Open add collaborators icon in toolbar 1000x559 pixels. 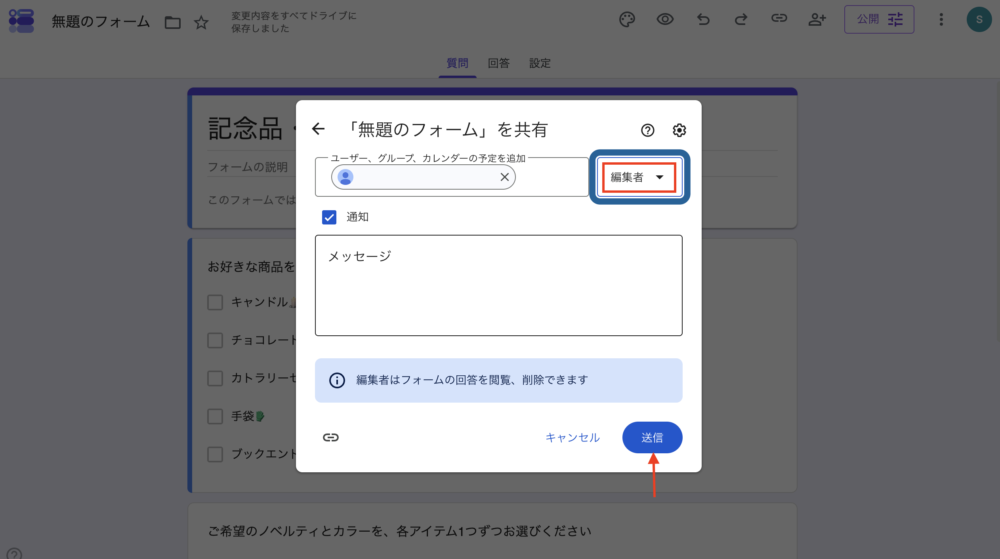point(817,20)
